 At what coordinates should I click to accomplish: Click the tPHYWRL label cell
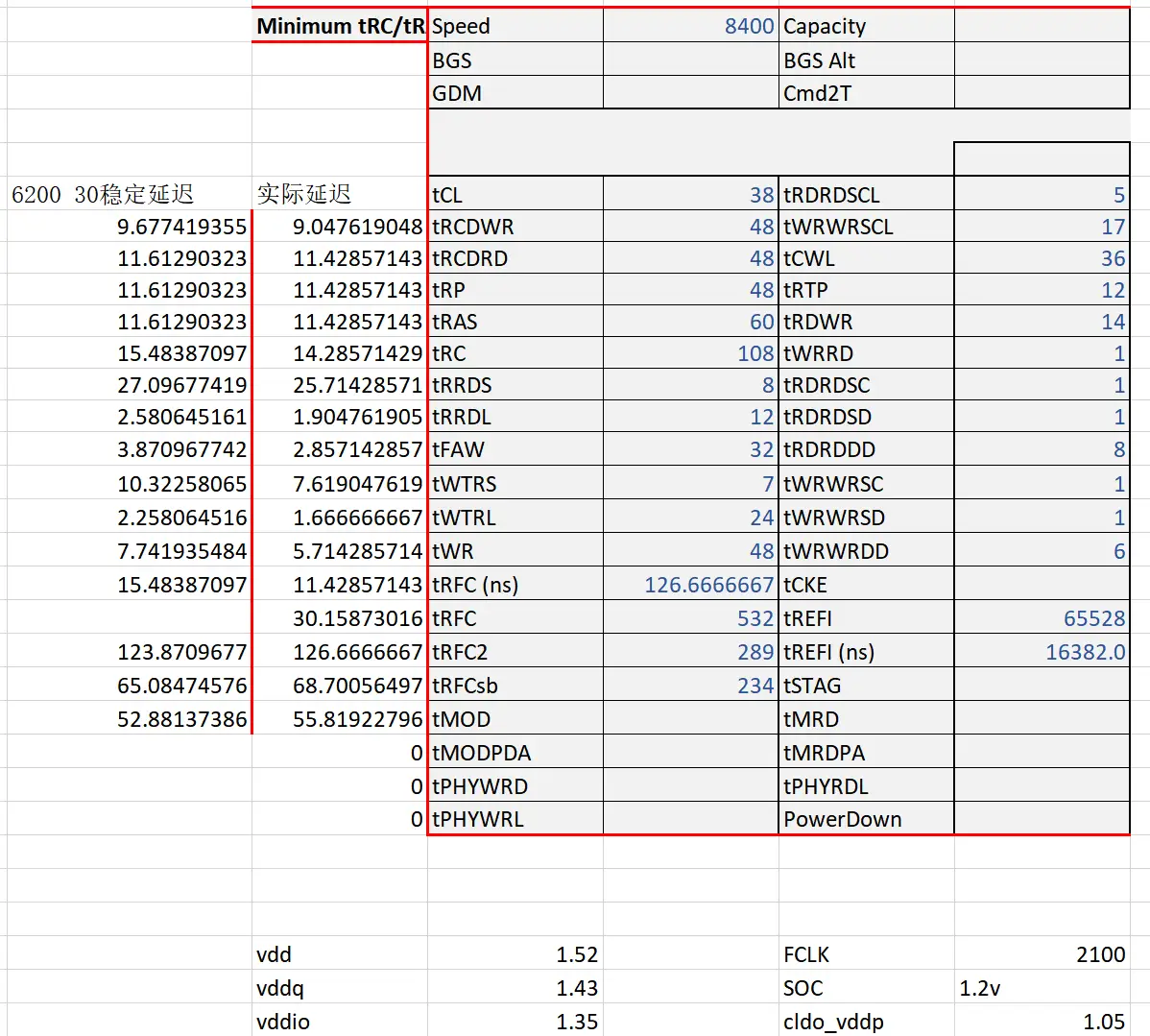(515, 818)
